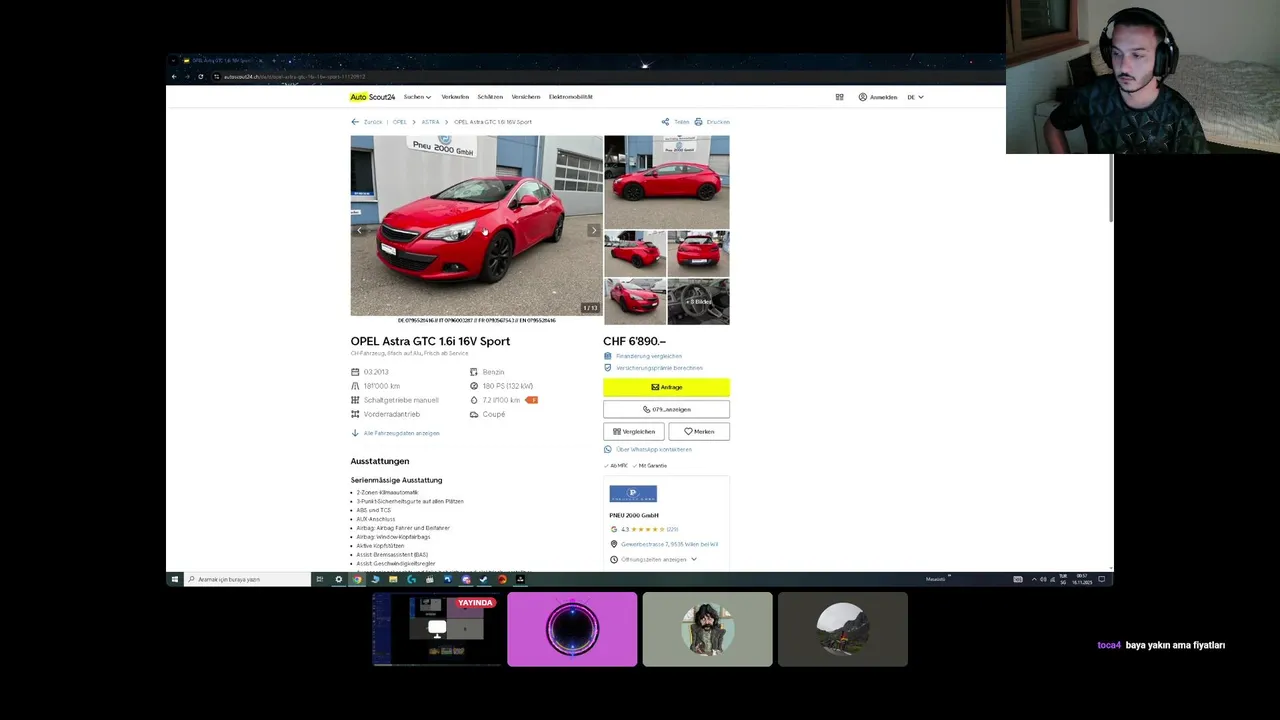This screenshot has width=1280, height=720.
Task: Click the Vergleichen button
Action: pyautogui.click(x=633, y=431)
